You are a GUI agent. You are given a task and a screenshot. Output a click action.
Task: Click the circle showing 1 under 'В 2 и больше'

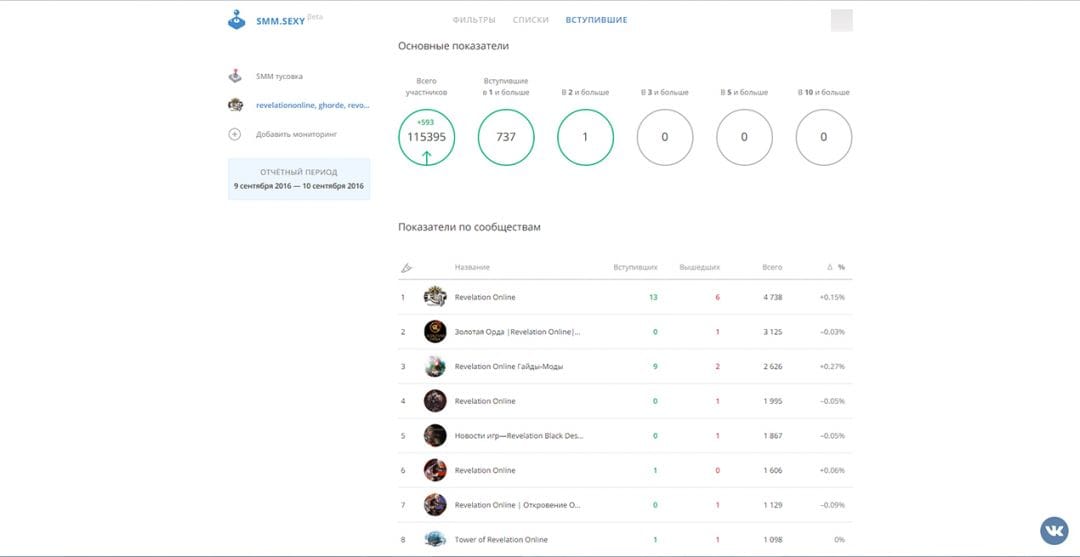click(x=585, y=137)
